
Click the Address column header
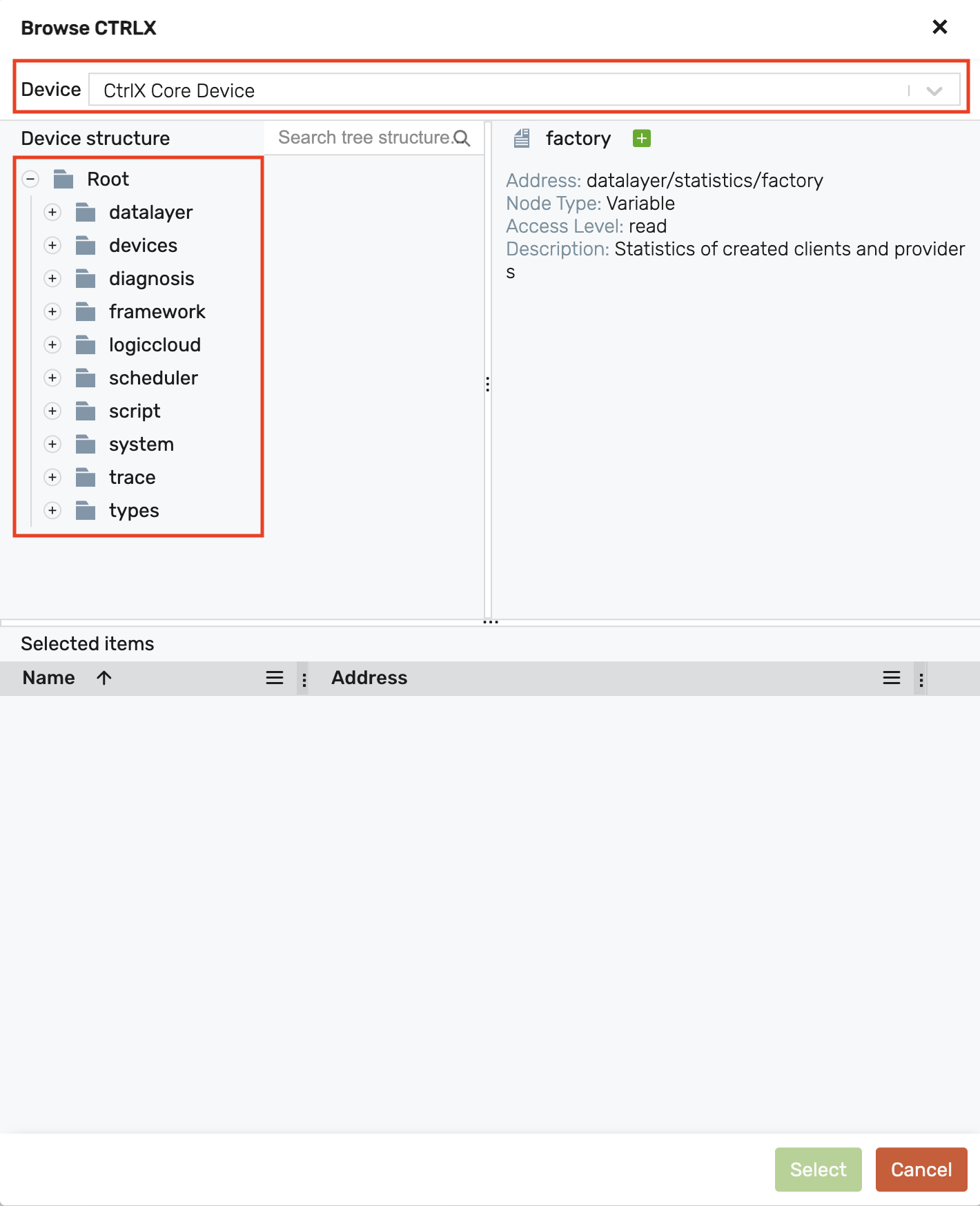click(369, 678)
